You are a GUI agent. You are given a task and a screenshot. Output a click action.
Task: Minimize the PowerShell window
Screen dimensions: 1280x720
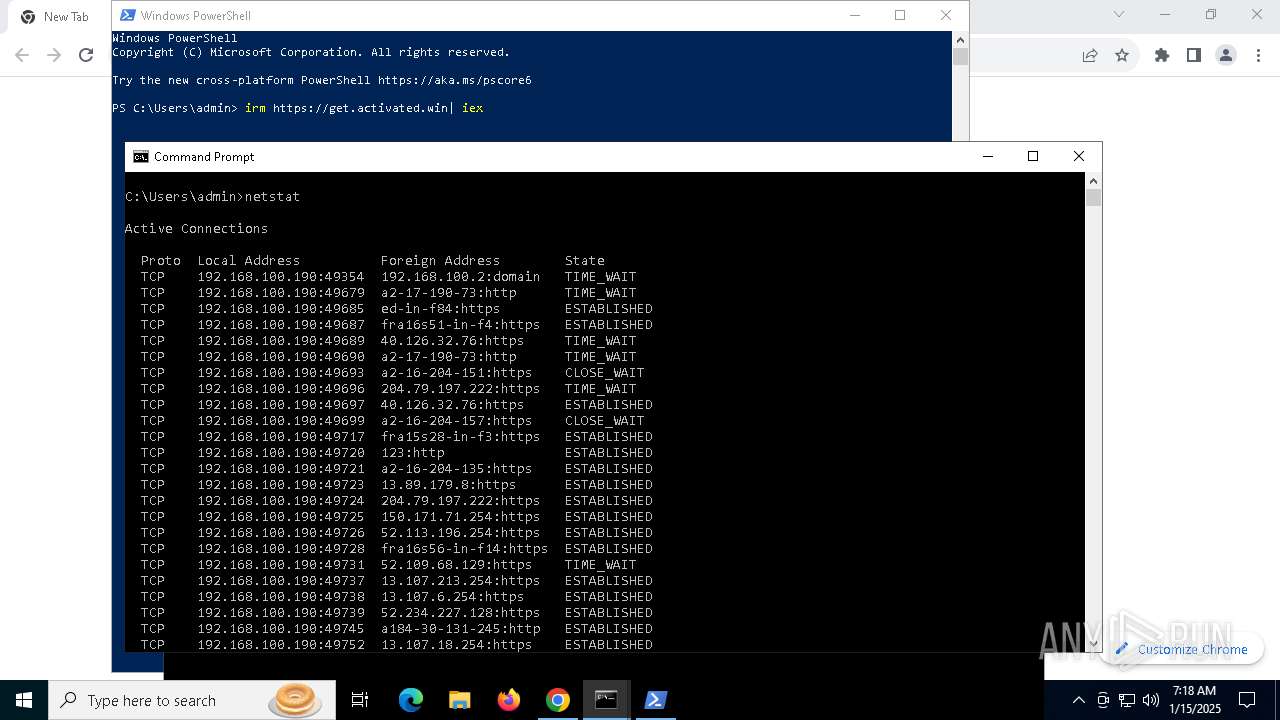click(x=854, y=15)
